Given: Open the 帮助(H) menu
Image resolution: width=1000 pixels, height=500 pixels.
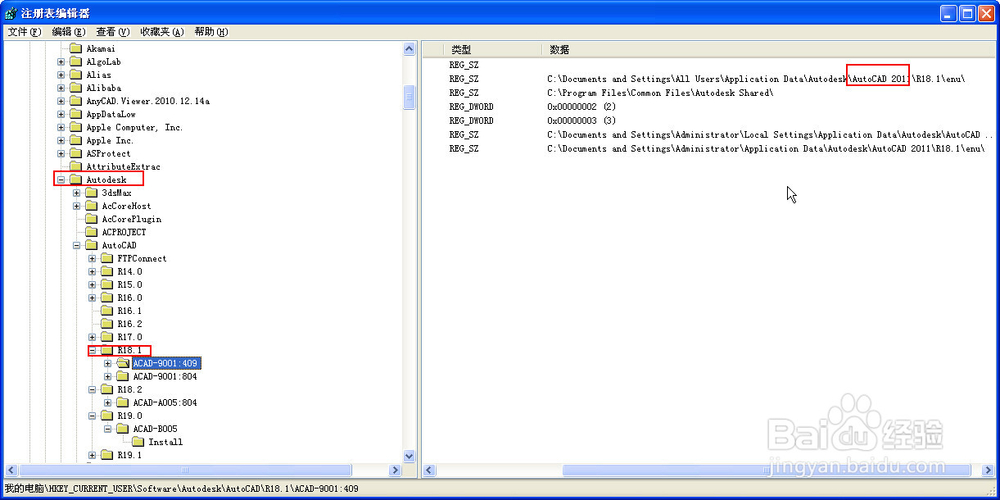Looking at the screenshot, I should click(x=211, y=31).
